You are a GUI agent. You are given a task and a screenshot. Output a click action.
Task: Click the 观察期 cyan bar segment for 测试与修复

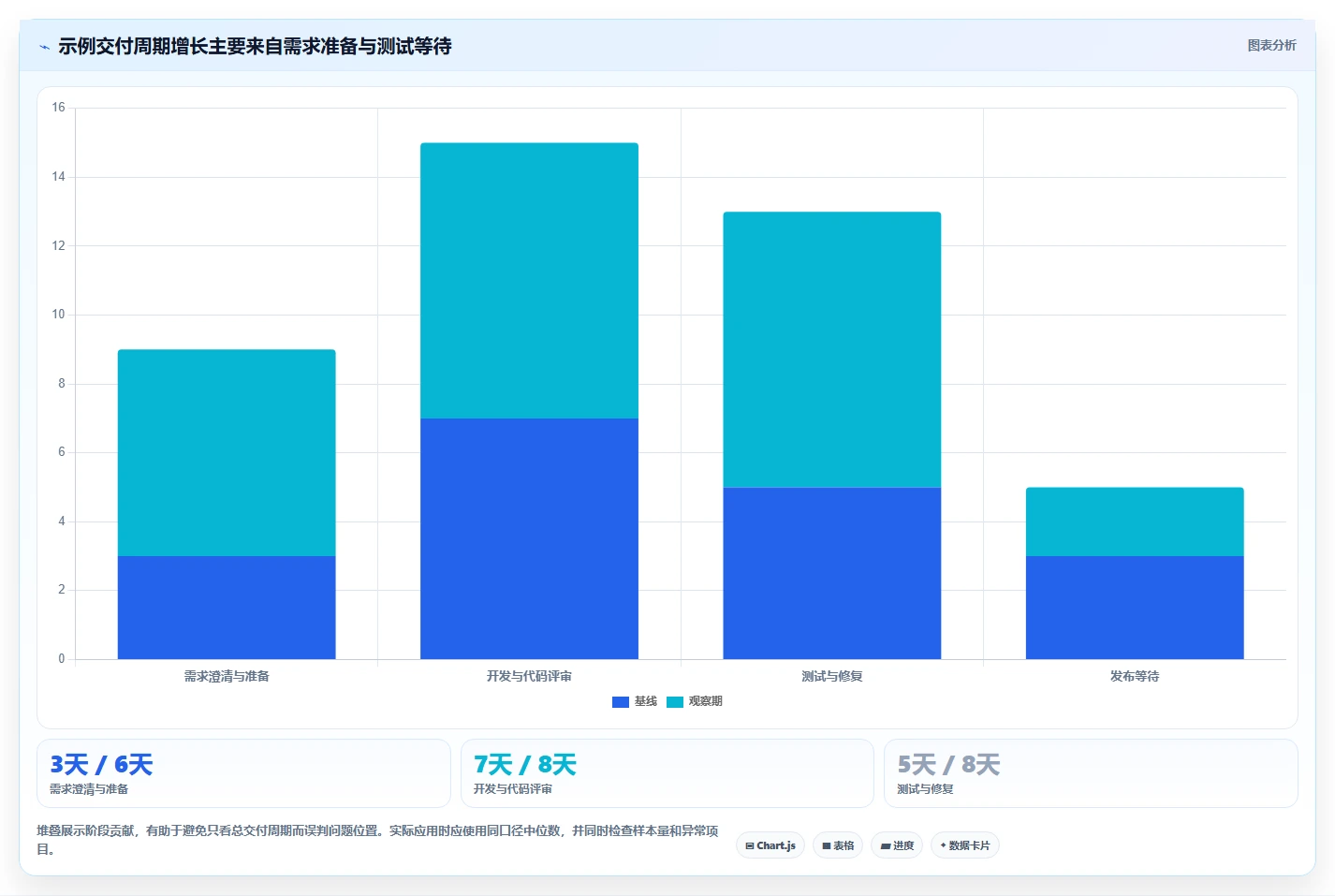832,349
